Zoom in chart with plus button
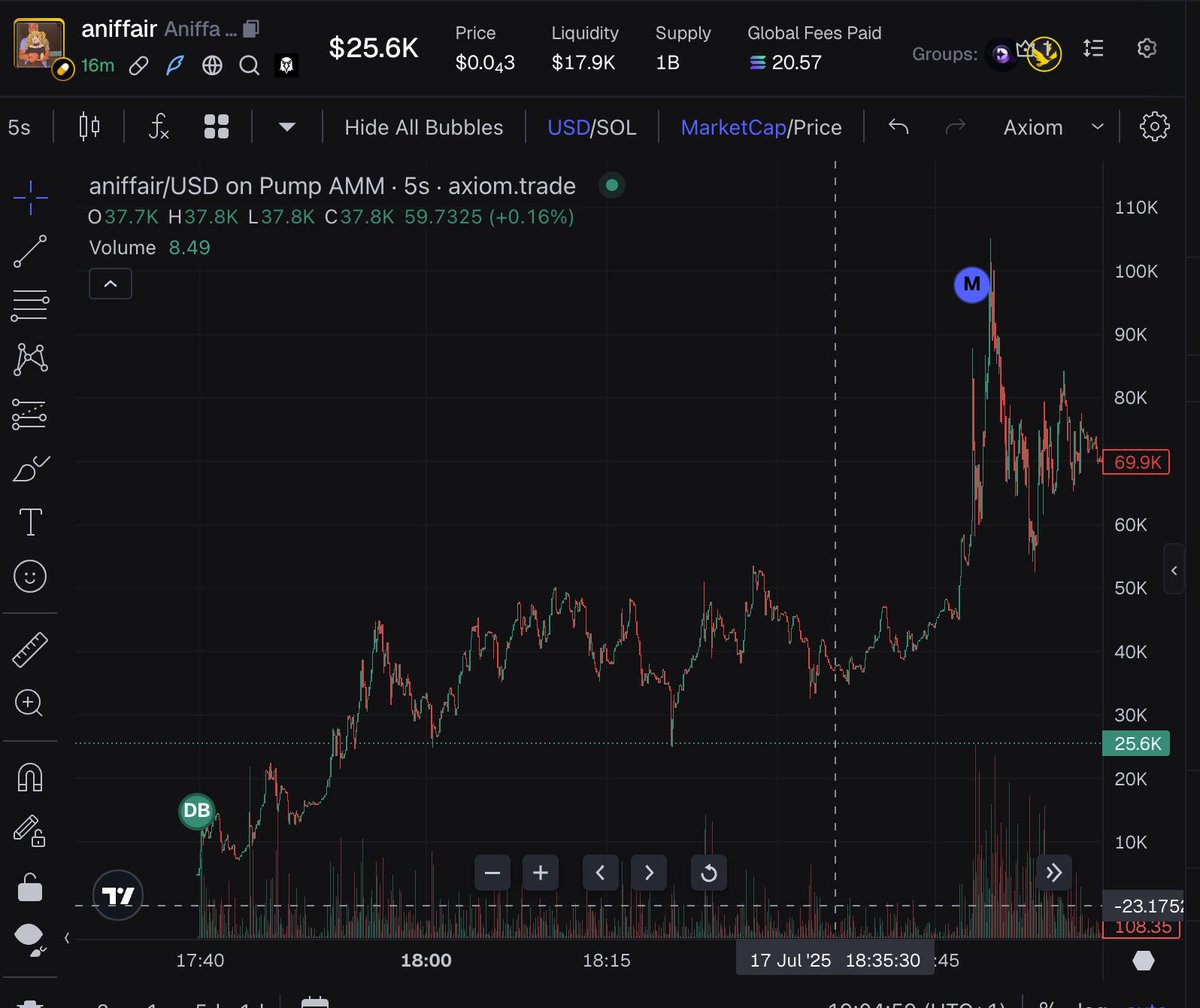Screen dimensions: 1200x1008 click(x=541, y=873)
